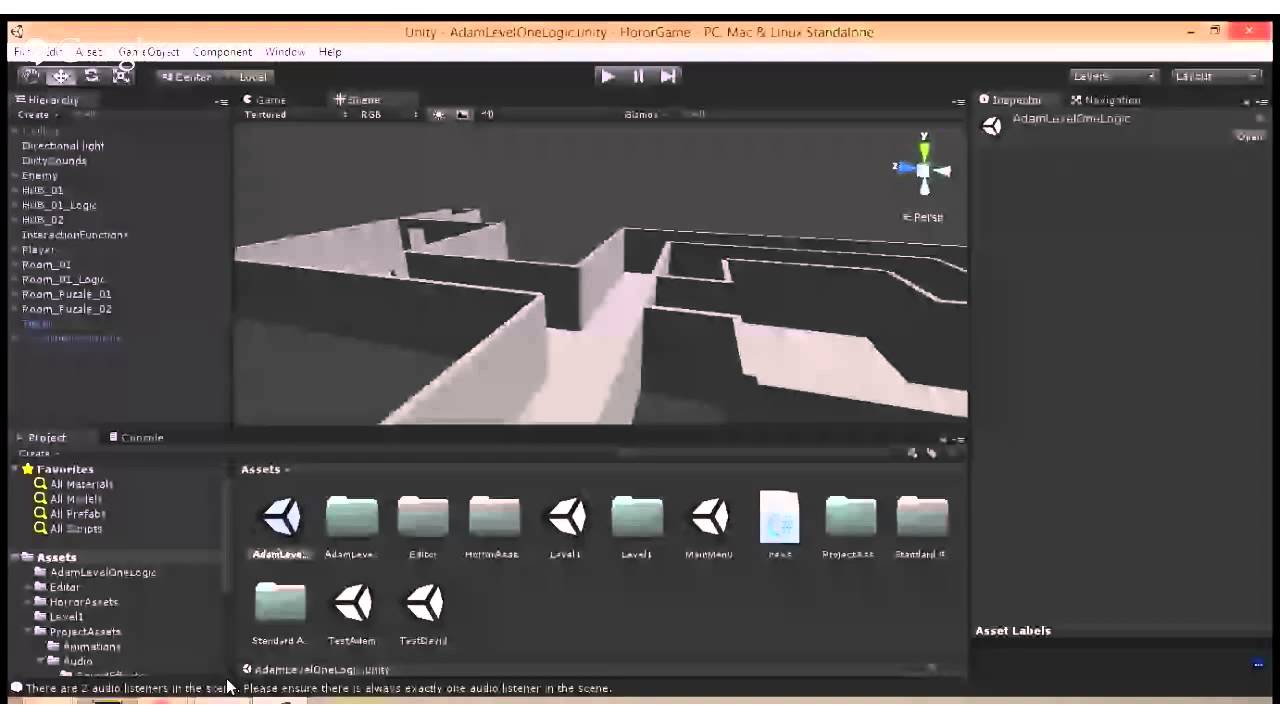Start Play mode with the play button
The height and width of the screenshot is (720, 1280).
[608, 76]
